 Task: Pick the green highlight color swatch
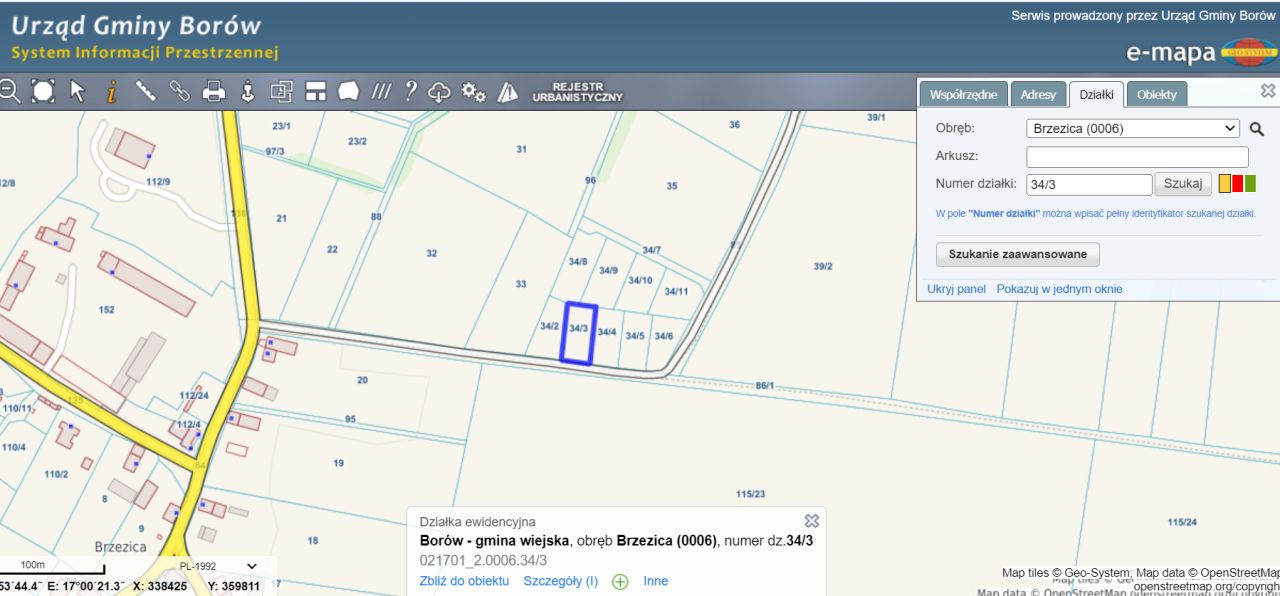pos(1250,184)
